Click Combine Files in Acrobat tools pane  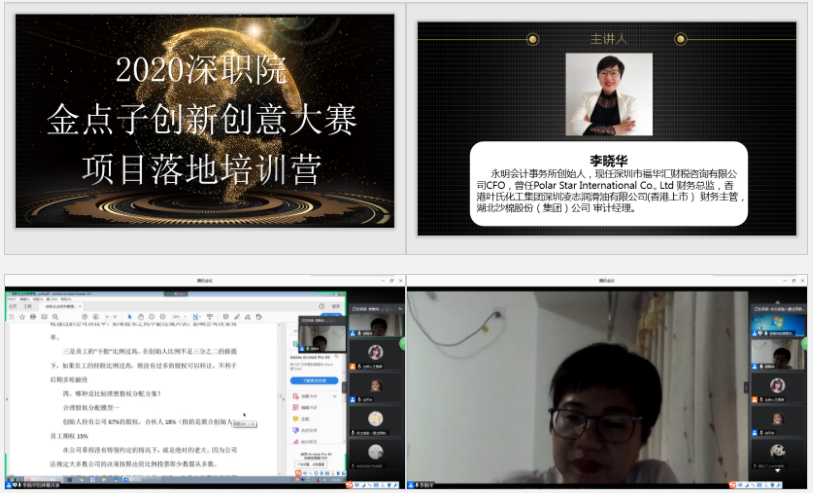305,430
